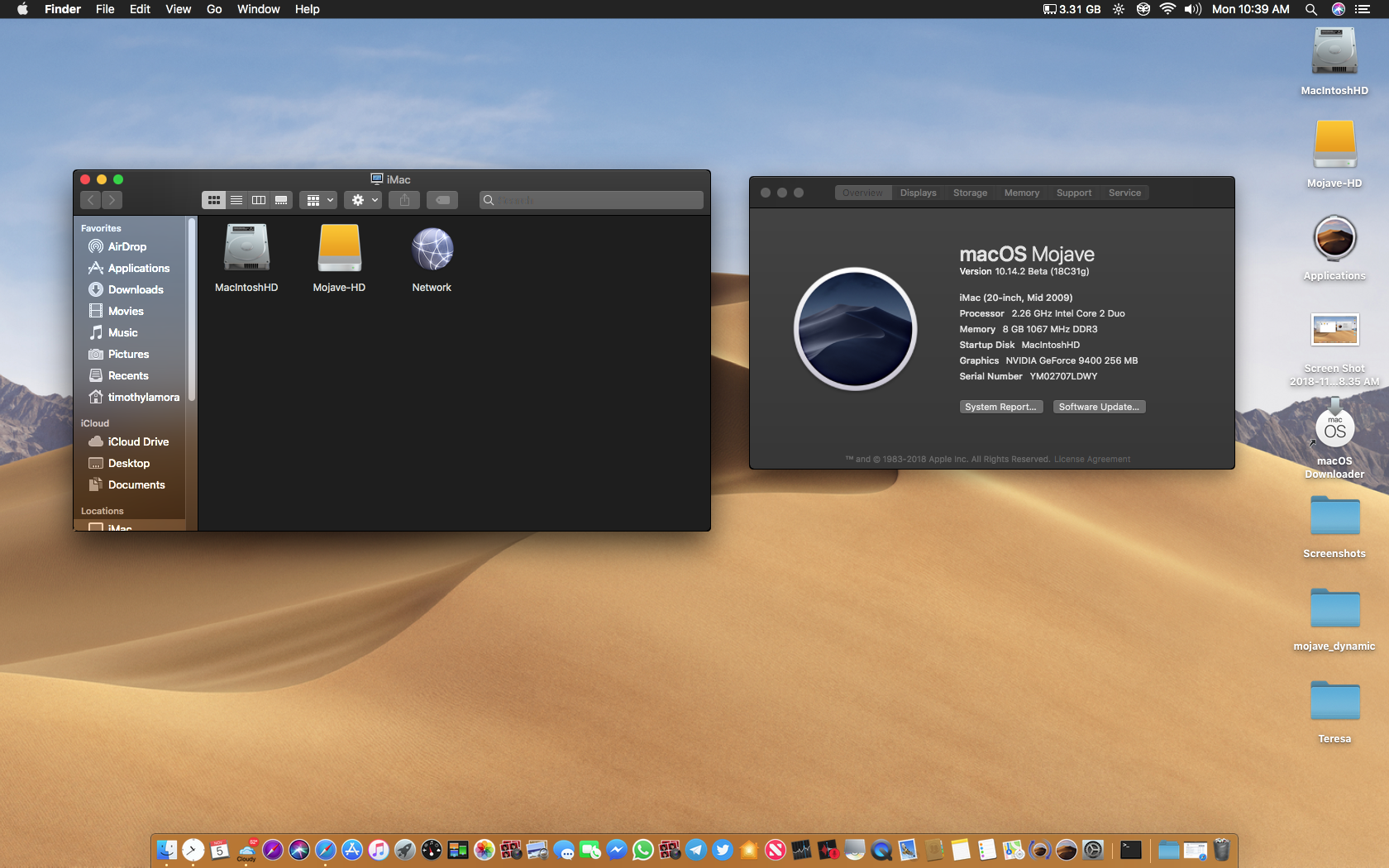Open iTunes from the Dock
The height and width of the screenshot is (868, 1389).
coord(379,850)
